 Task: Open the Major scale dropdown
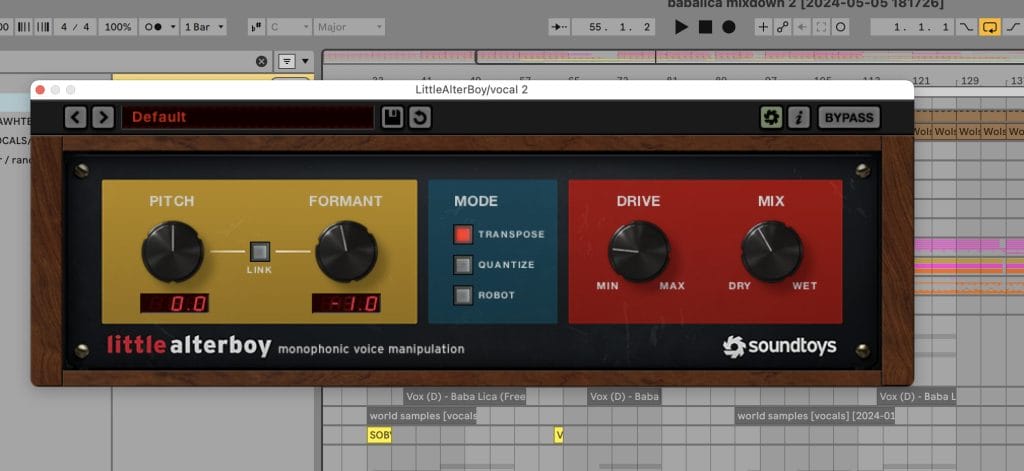pyautogui.click(x=357, y=27)
